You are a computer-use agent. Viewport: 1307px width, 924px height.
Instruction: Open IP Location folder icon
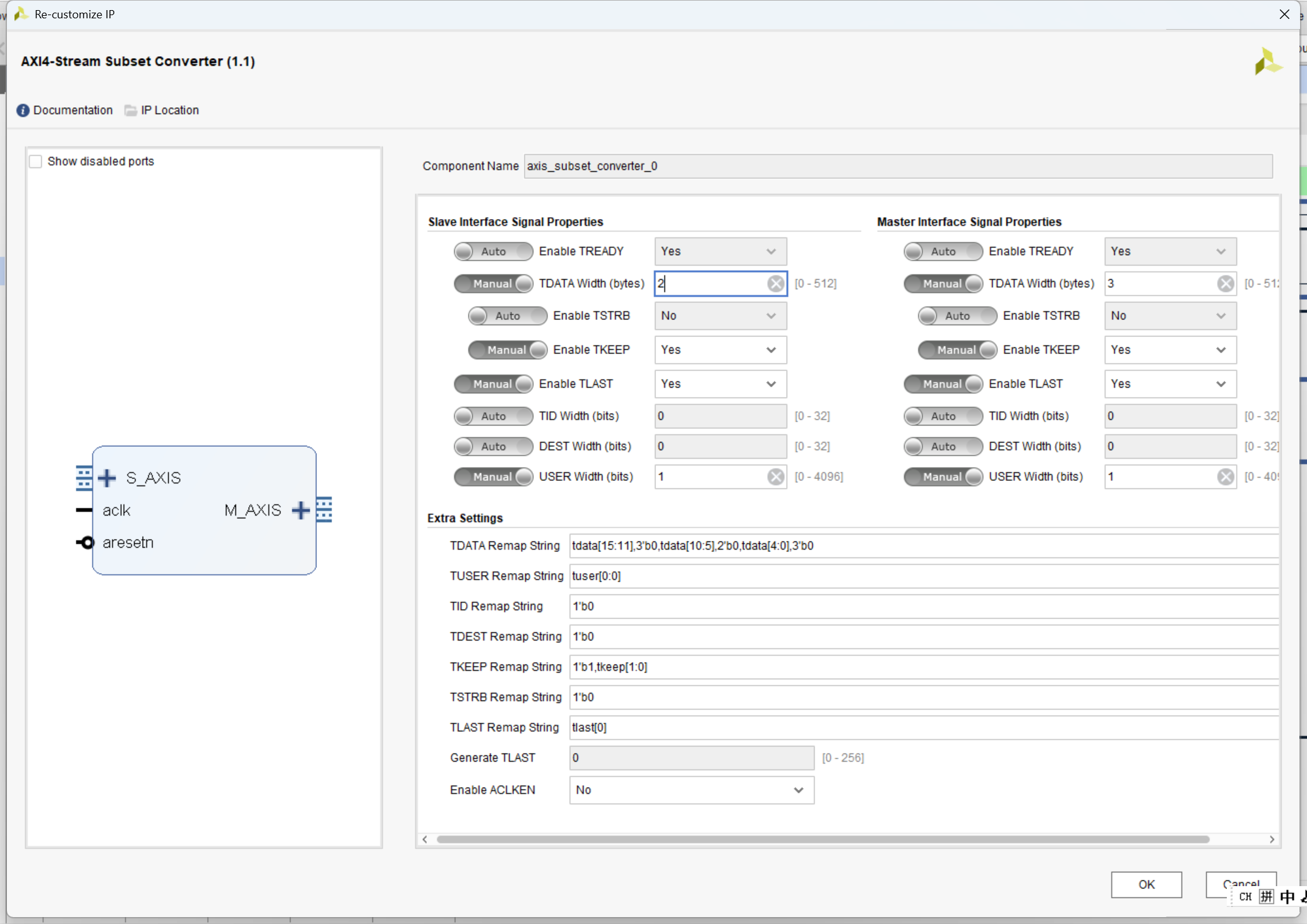(x=131, y=110)
